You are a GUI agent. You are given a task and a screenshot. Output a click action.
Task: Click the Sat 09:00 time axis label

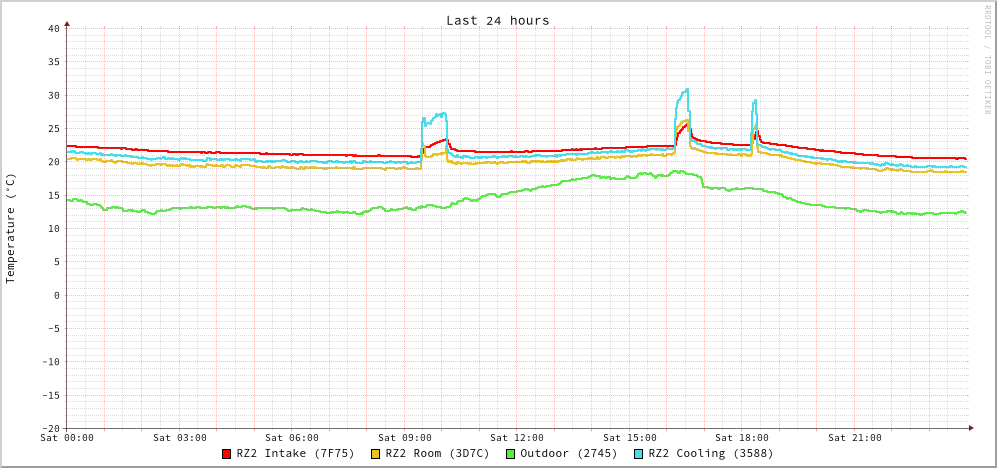[x=405, y=438]
